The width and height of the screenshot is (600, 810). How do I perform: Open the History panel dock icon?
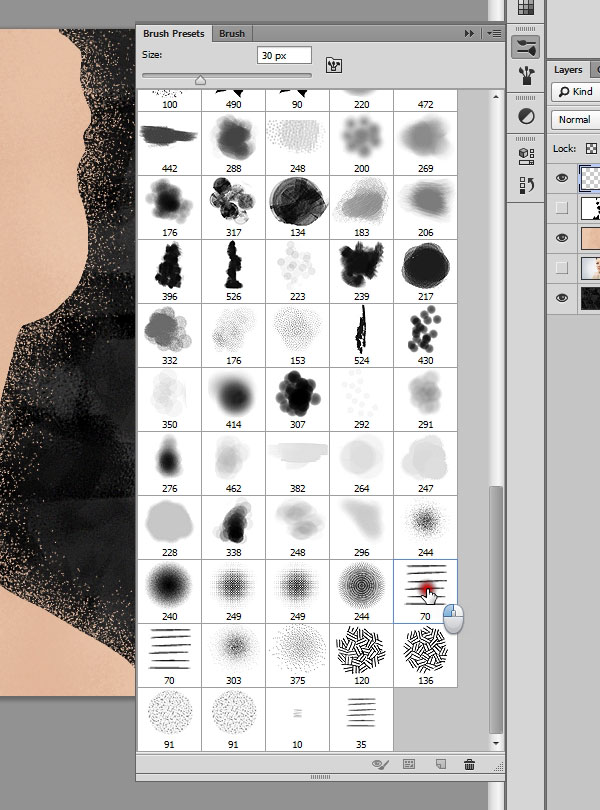click(525, 185)
